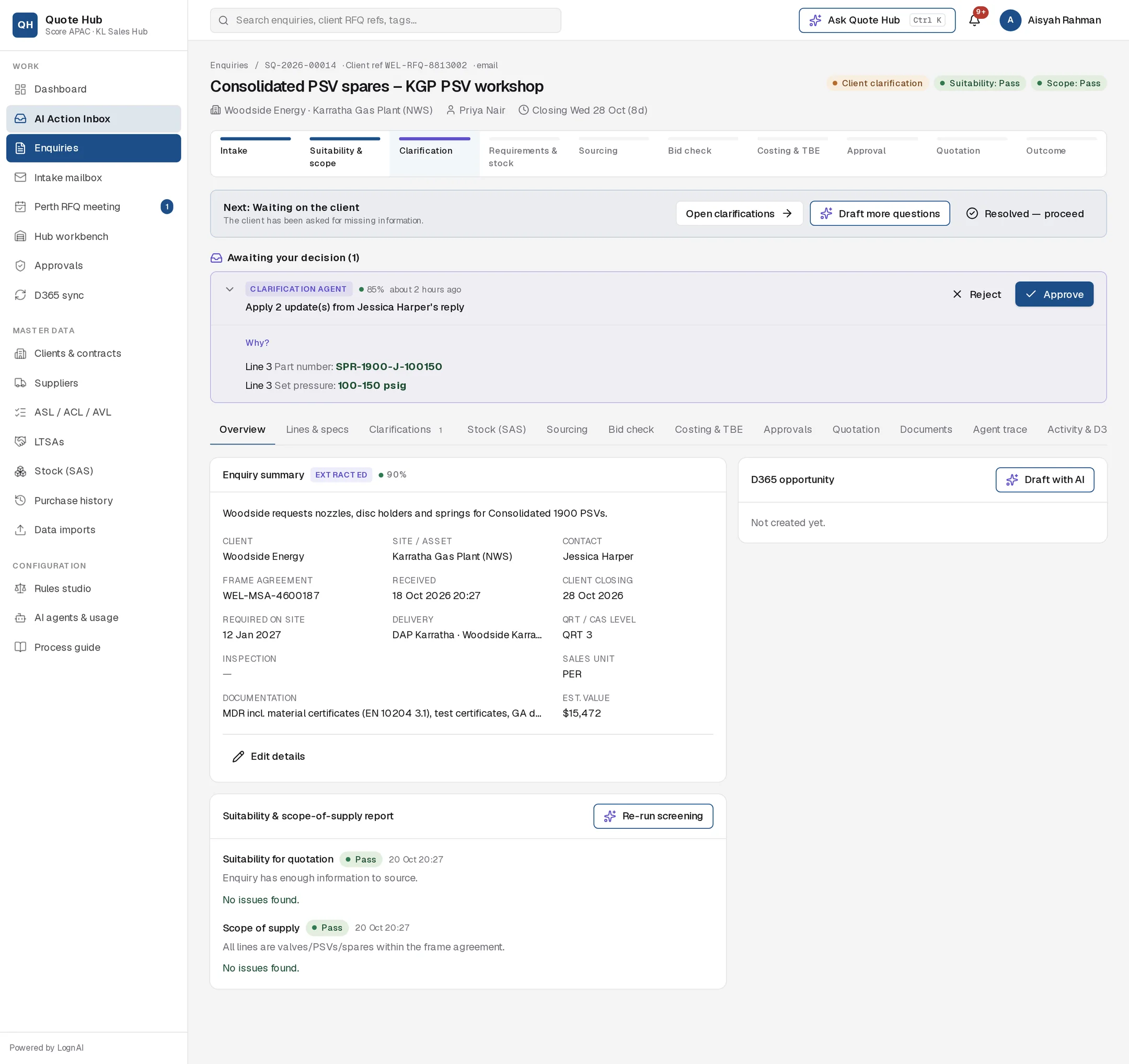Image resolution: width=1129 pixels, height=1064 pixels.
Task: Expand the Why? explanation
Action: click(257, 343)
